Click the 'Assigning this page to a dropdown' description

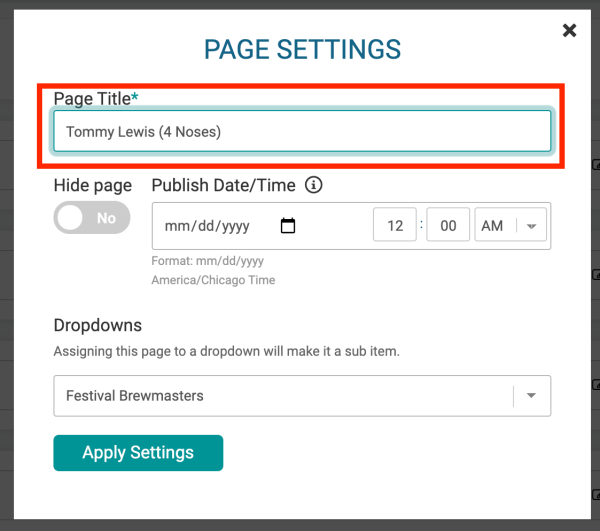click(x=227, y=351)
